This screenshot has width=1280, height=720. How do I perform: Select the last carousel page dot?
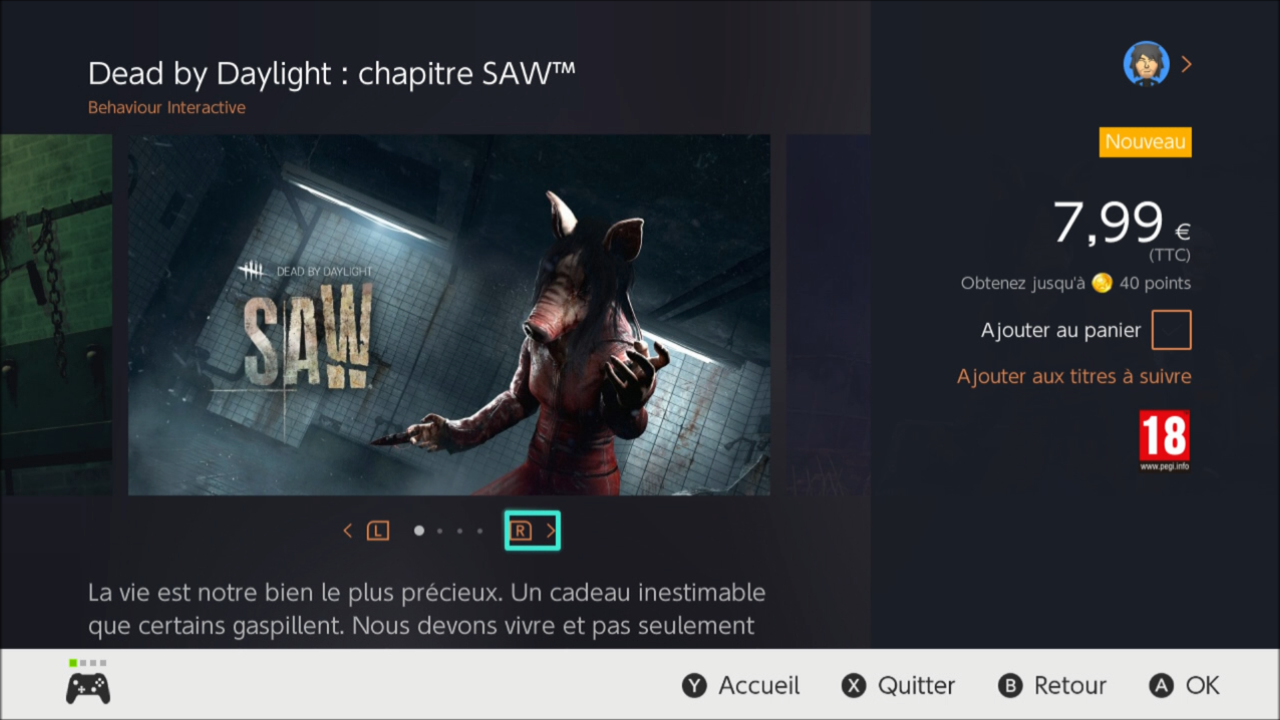480,531
